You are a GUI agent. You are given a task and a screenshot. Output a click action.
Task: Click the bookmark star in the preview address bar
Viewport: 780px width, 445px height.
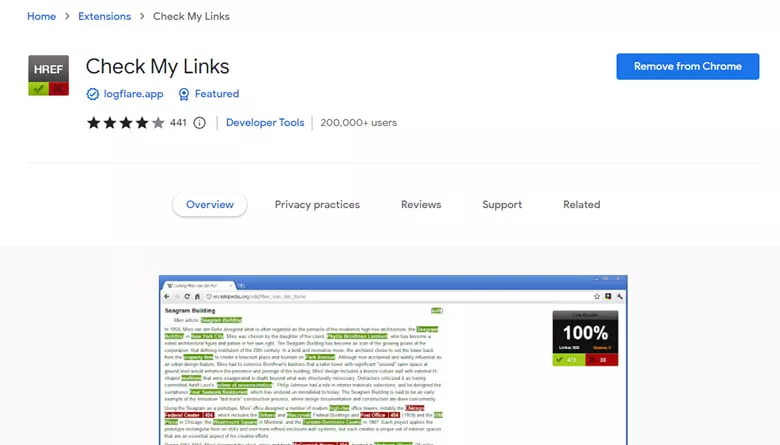point(597,296)
